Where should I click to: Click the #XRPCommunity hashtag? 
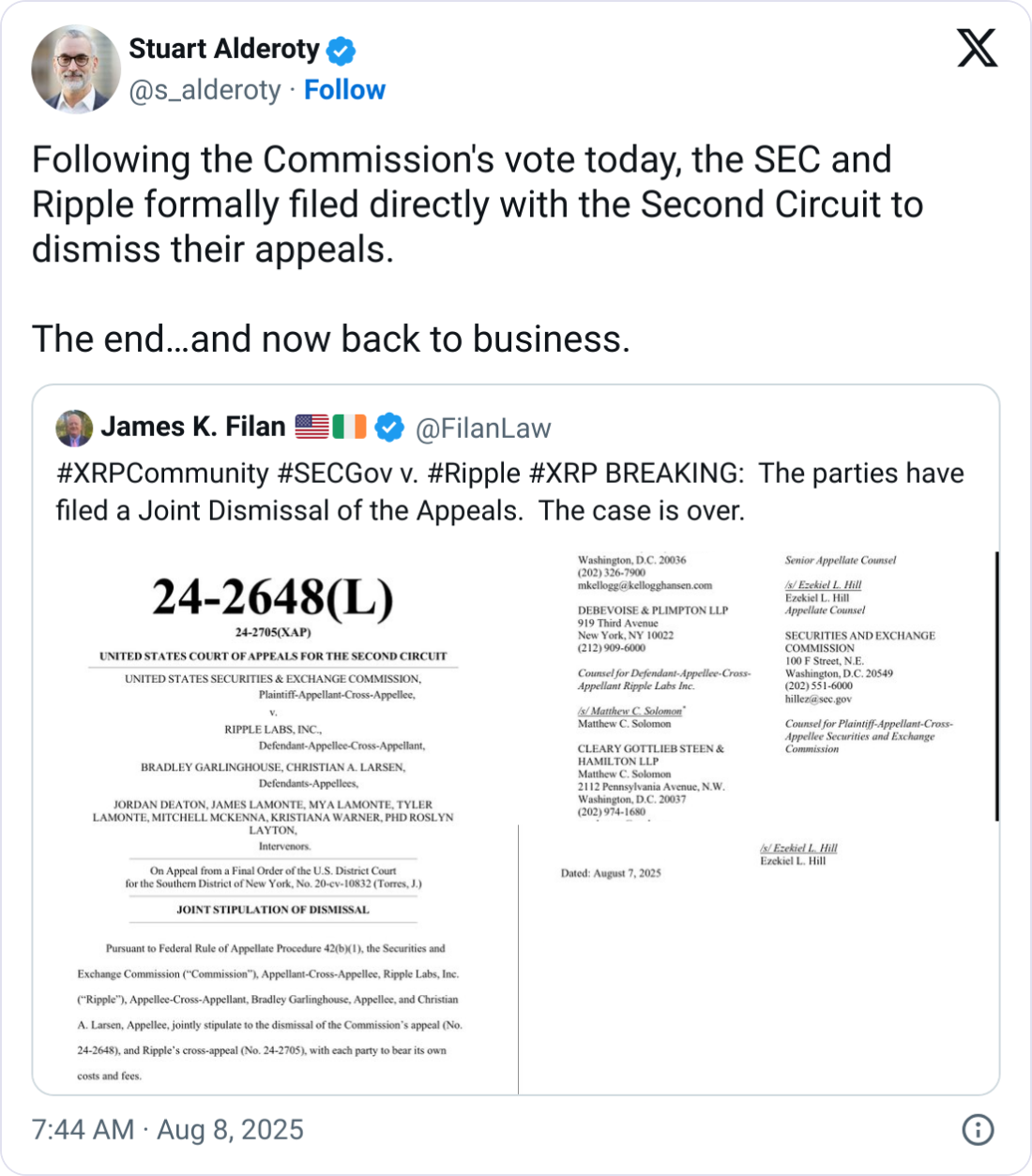point(163,473)
